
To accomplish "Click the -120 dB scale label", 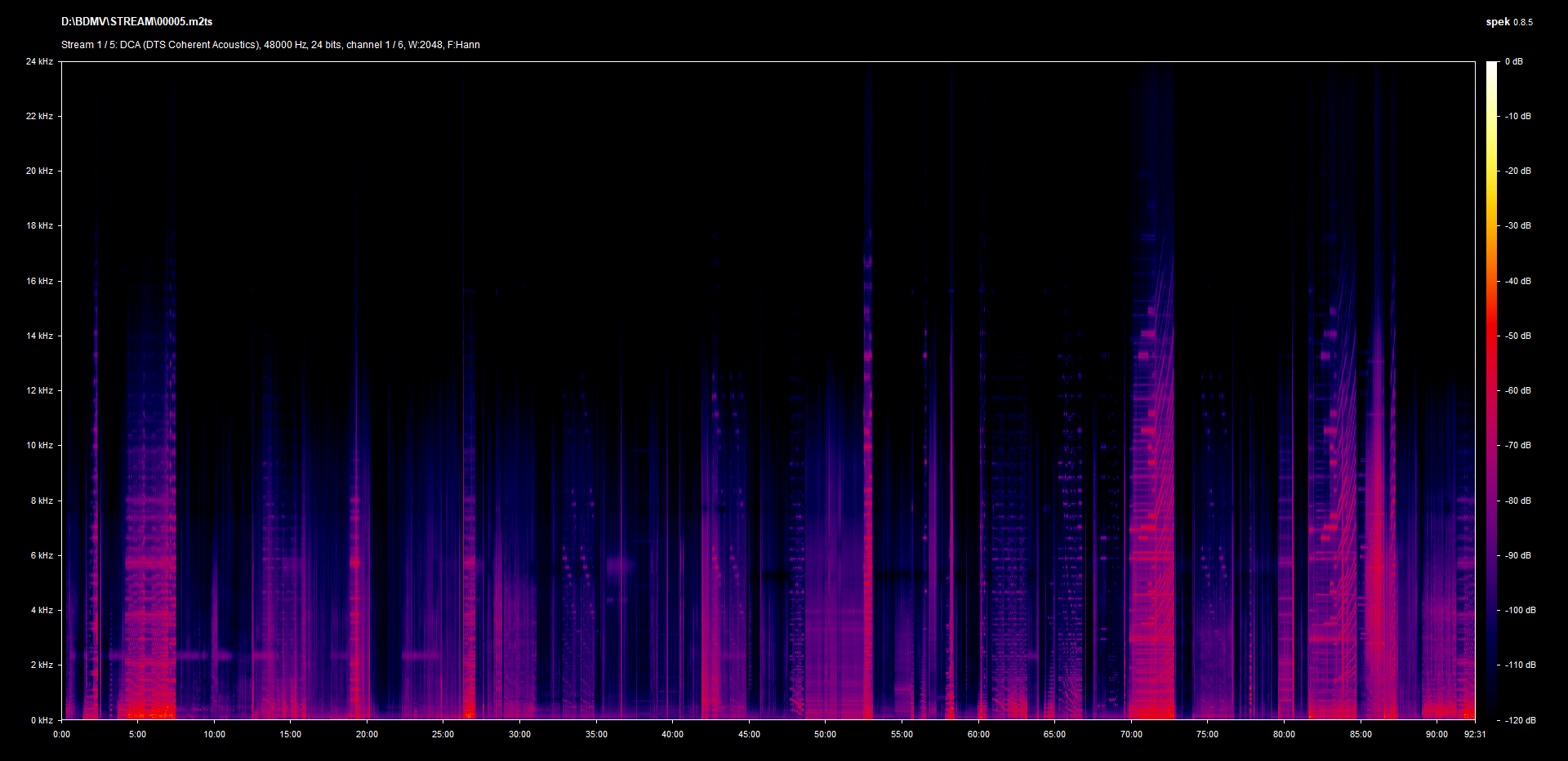I will pos(1520,720).
